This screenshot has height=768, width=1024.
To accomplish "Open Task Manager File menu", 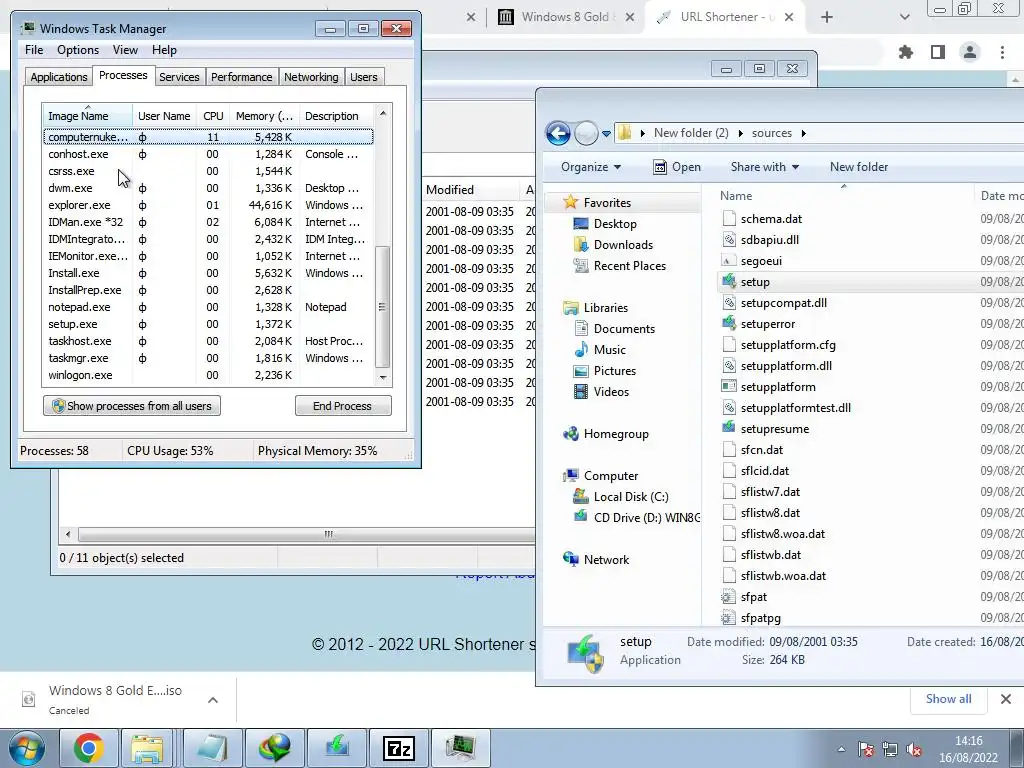I will tap(34, 50).
